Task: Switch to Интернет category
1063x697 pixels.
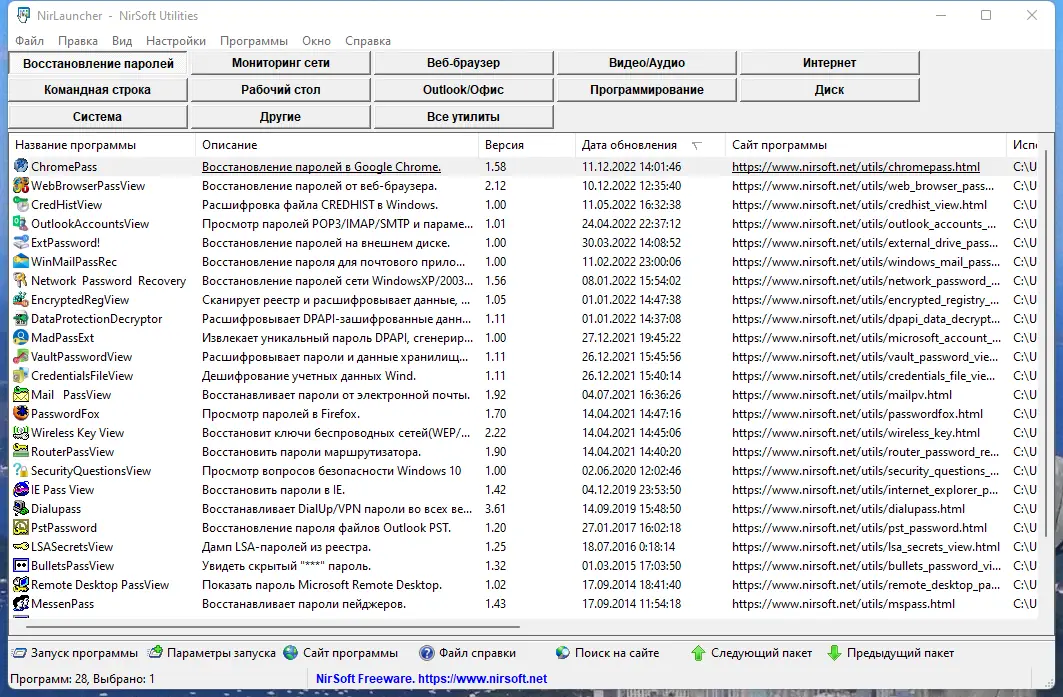Action: point(830,62)
